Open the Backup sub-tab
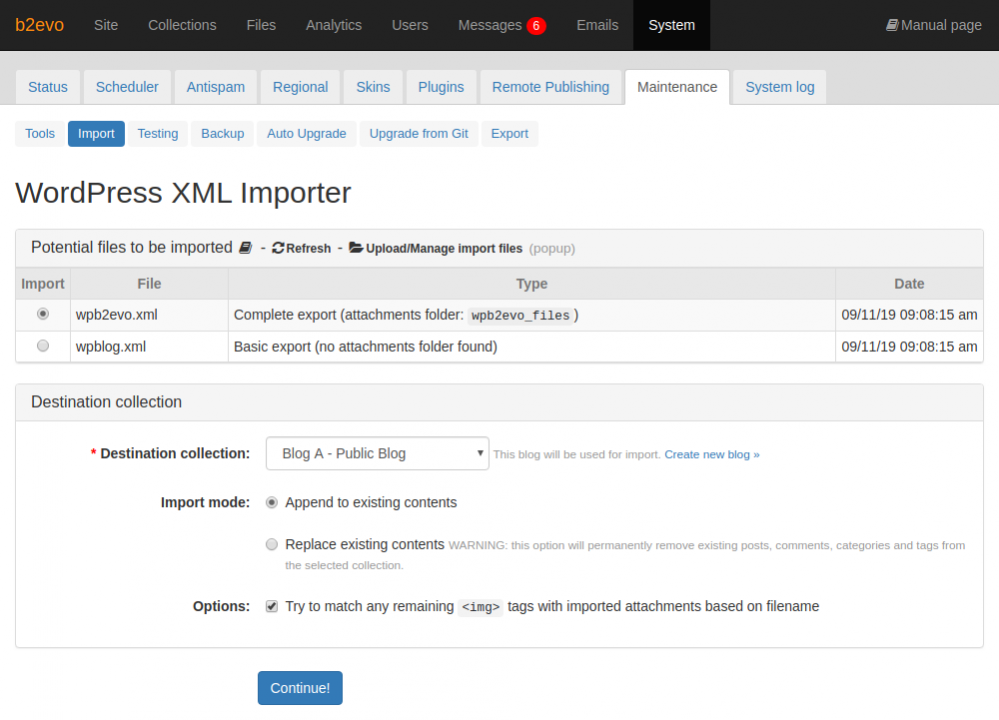 (x=222, y=134)
